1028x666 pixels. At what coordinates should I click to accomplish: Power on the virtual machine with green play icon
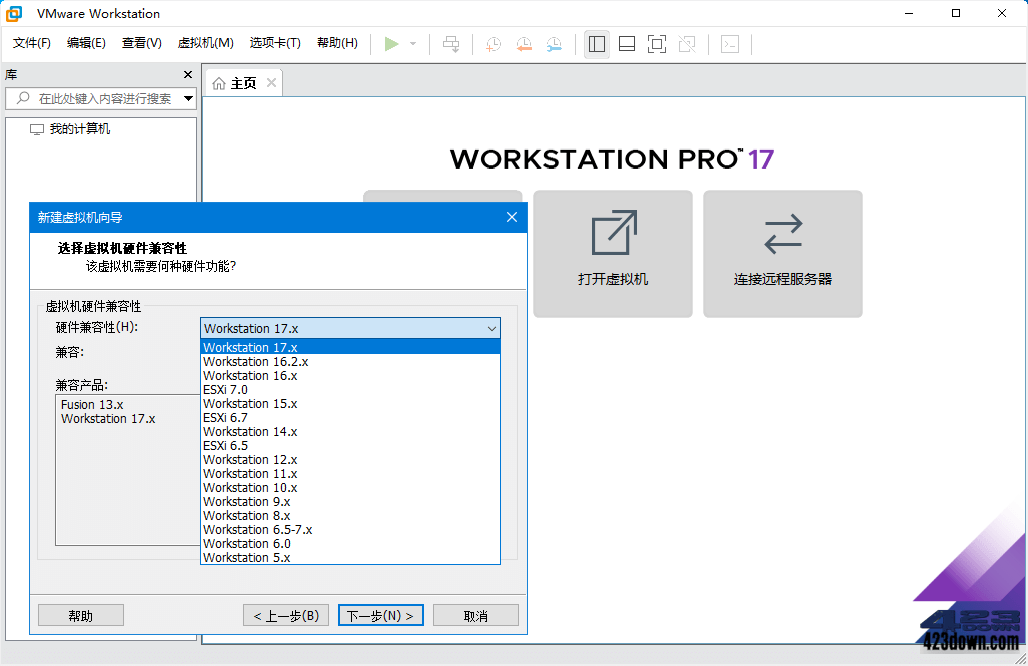(393, 43)
